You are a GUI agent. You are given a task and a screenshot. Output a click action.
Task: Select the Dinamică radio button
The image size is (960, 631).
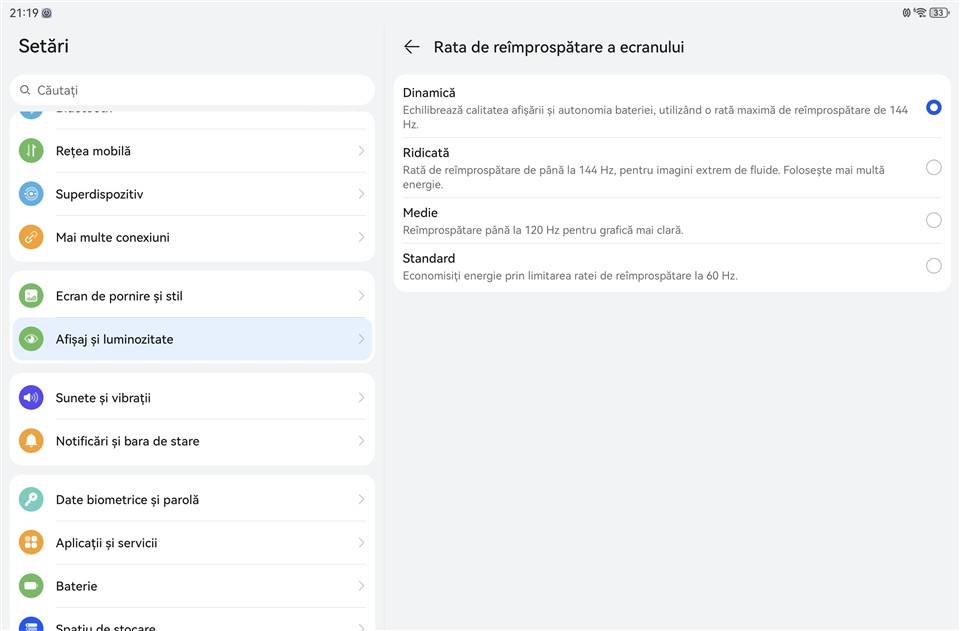click(933, 107)
